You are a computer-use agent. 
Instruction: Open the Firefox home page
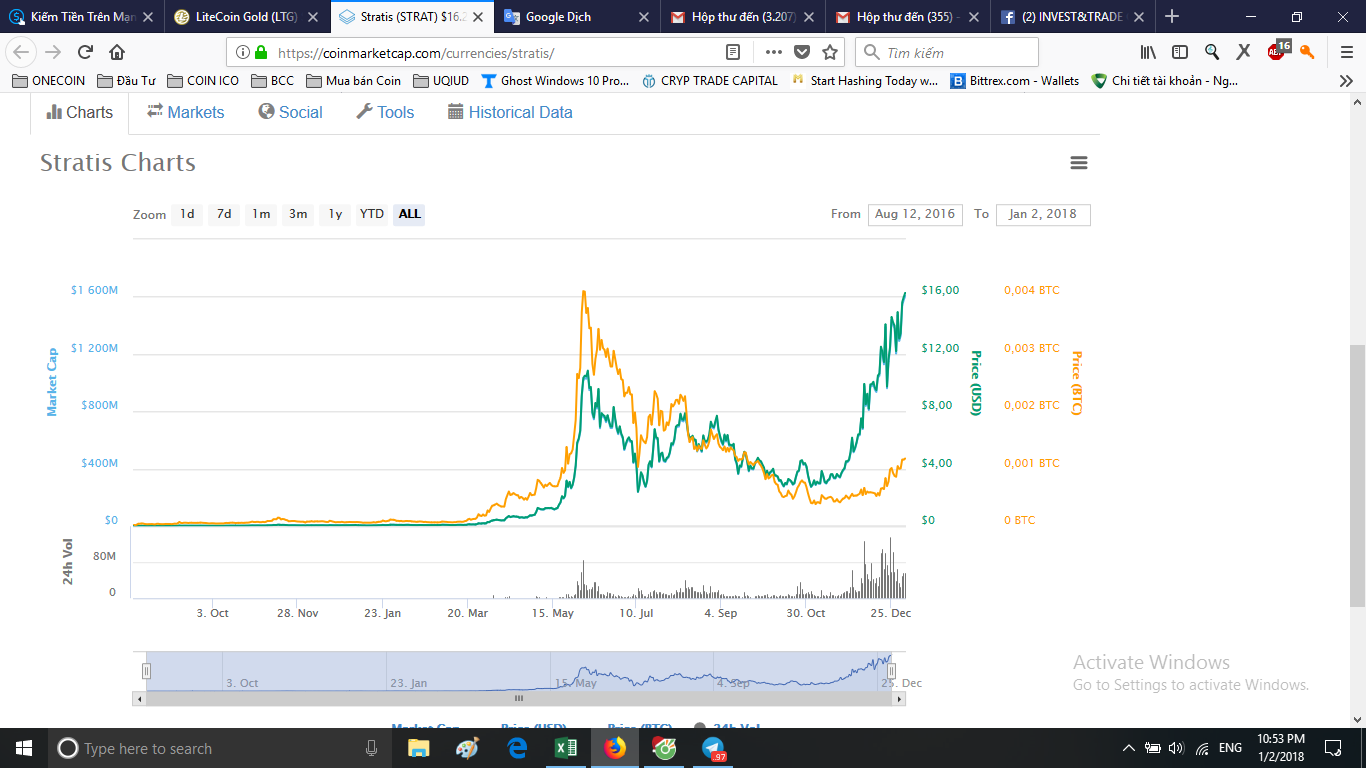pos(117,52)
